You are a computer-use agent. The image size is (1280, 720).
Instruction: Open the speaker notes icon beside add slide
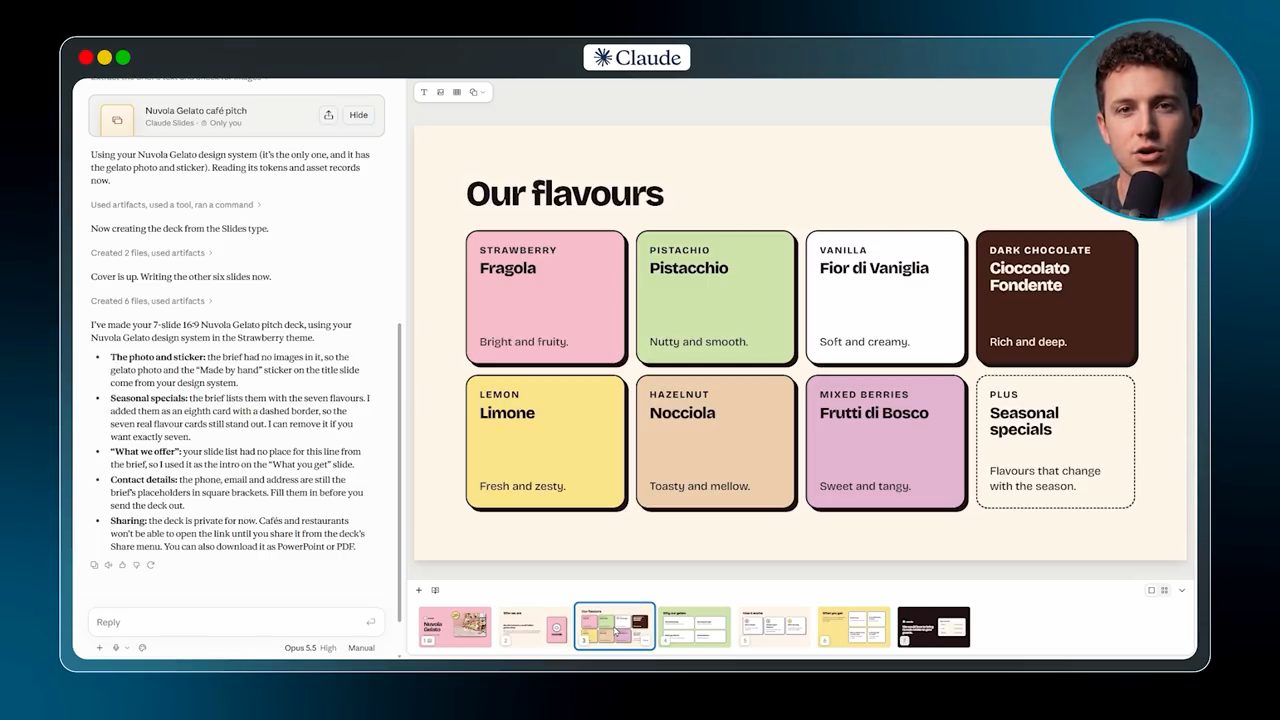[435, 590]
